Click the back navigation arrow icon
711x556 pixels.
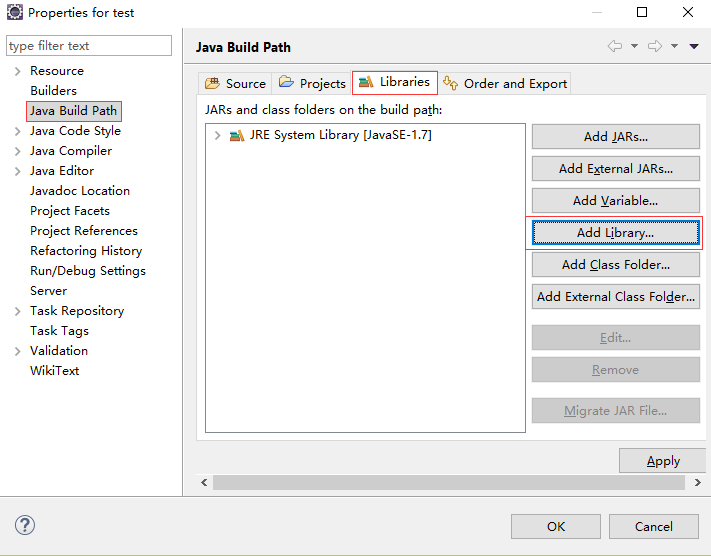coord(615,46)
